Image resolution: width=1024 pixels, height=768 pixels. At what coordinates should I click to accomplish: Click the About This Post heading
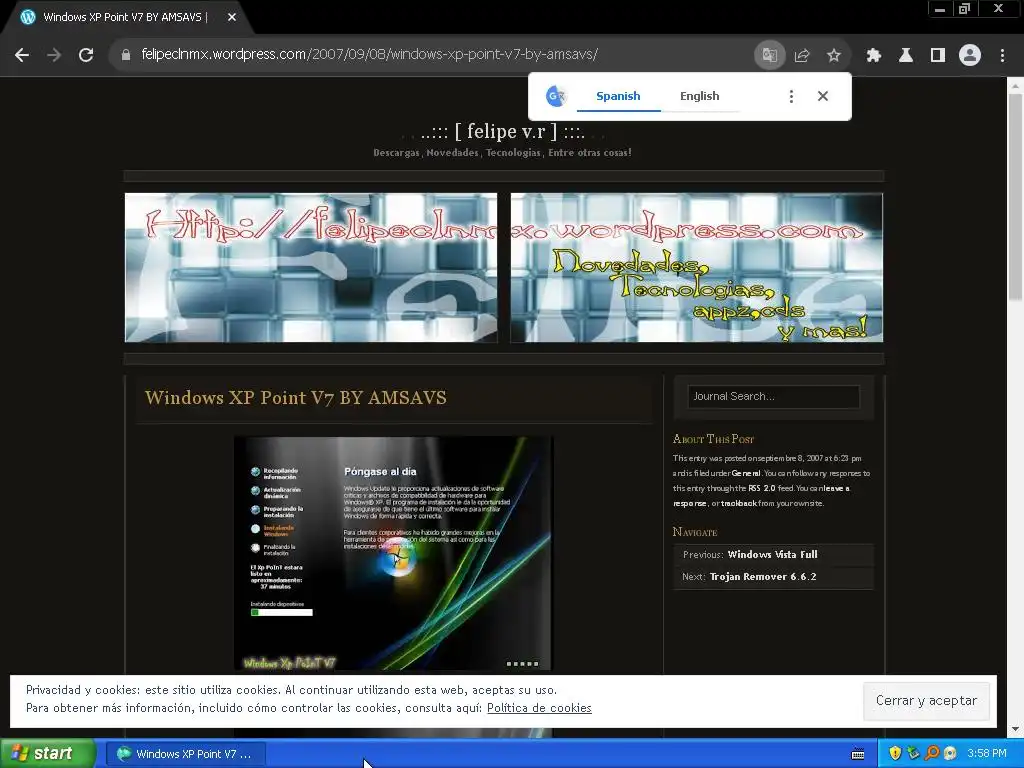click(713, 440)
